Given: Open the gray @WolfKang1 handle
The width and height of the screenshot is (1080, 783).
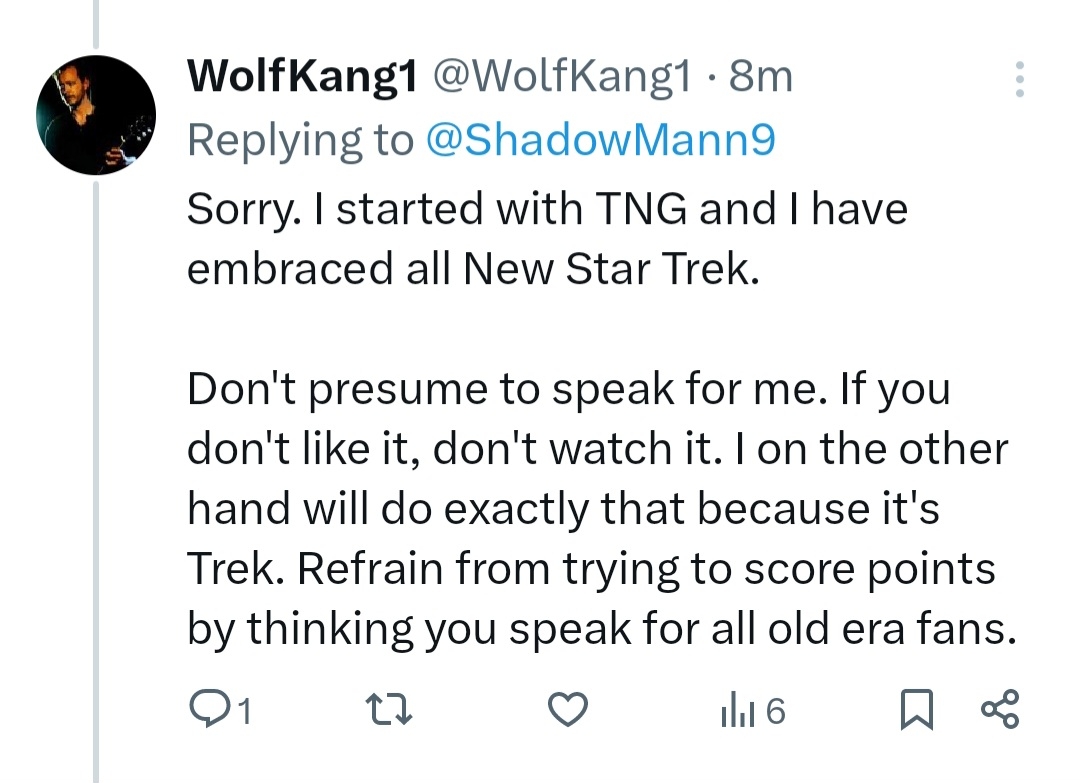Looking at the screenshot, I should tap(559, 78).
